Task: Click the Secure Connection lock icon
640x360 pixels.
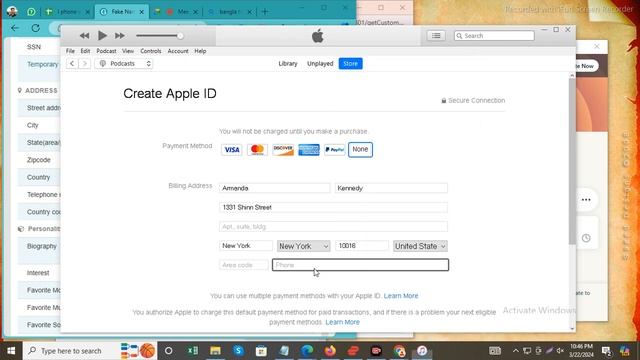Action: [x=444, y=100]
